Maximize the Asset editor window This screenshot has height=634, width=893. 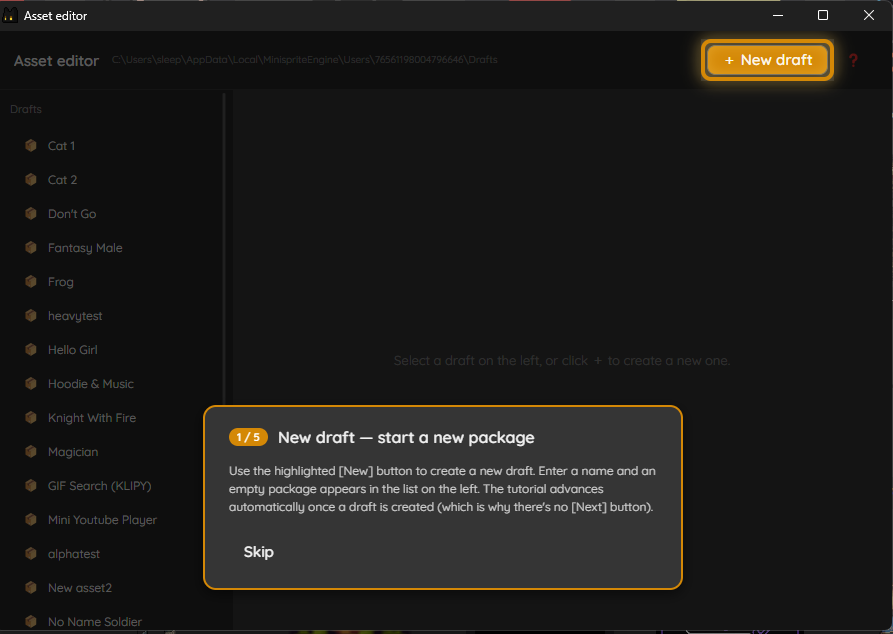822,15
